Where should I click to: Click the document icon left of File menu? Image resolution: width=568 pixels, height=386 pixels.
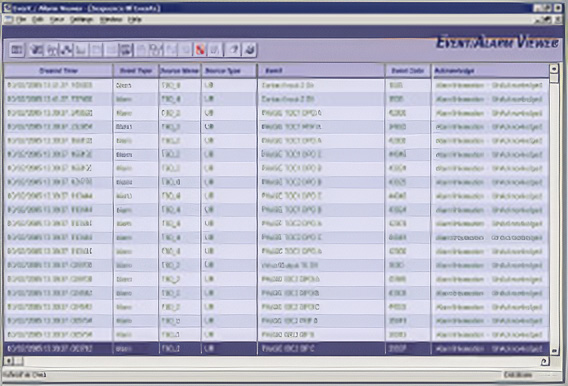(x=9, y=20)
